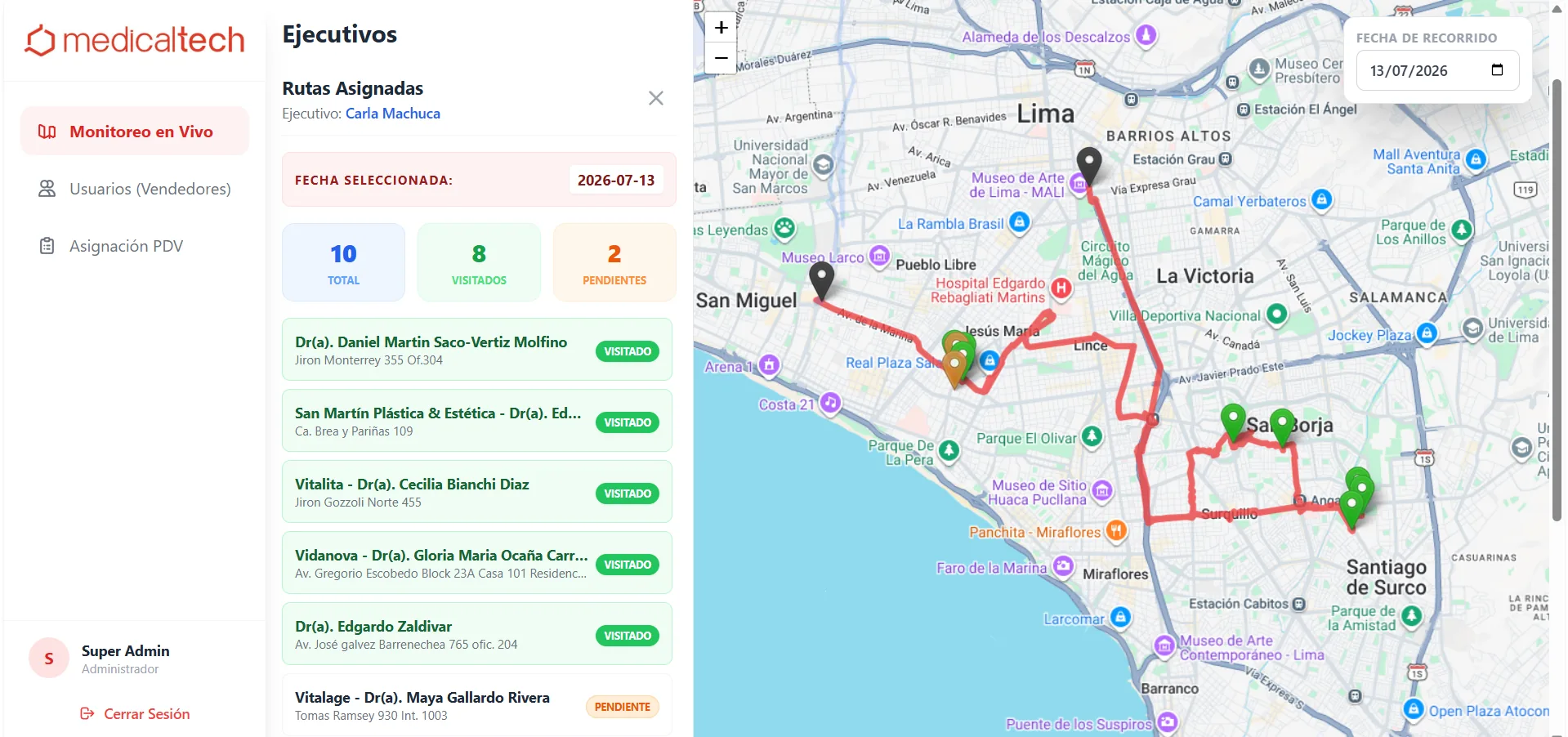The width and height of the screenshot is (1568, 737).
Task: Select Daniel Martin Saco-Vertiz Molfino visit
Action: 477,350
